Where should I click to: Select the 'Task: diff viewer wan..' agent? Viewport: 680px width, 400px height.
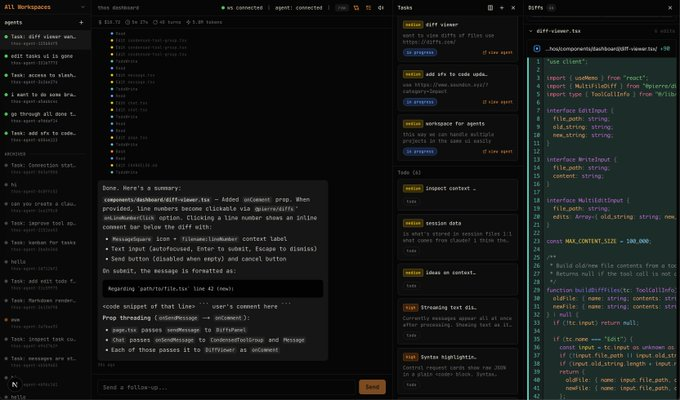pos(45,40)
